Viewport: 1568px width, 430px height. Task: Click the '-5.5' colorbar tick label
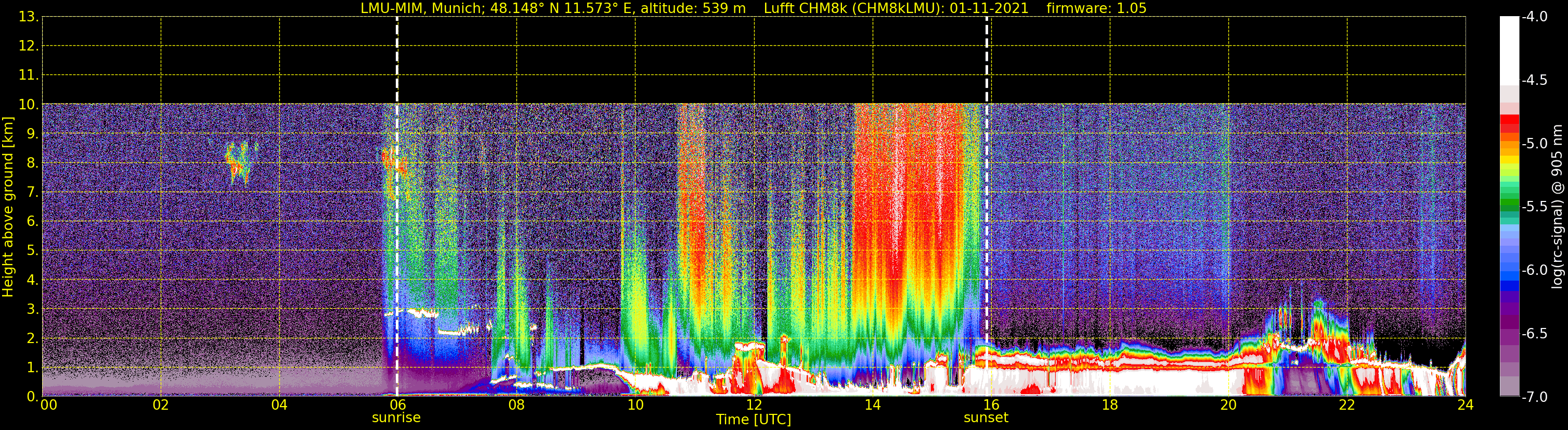pyautogui.click(x=1534, y=207)
